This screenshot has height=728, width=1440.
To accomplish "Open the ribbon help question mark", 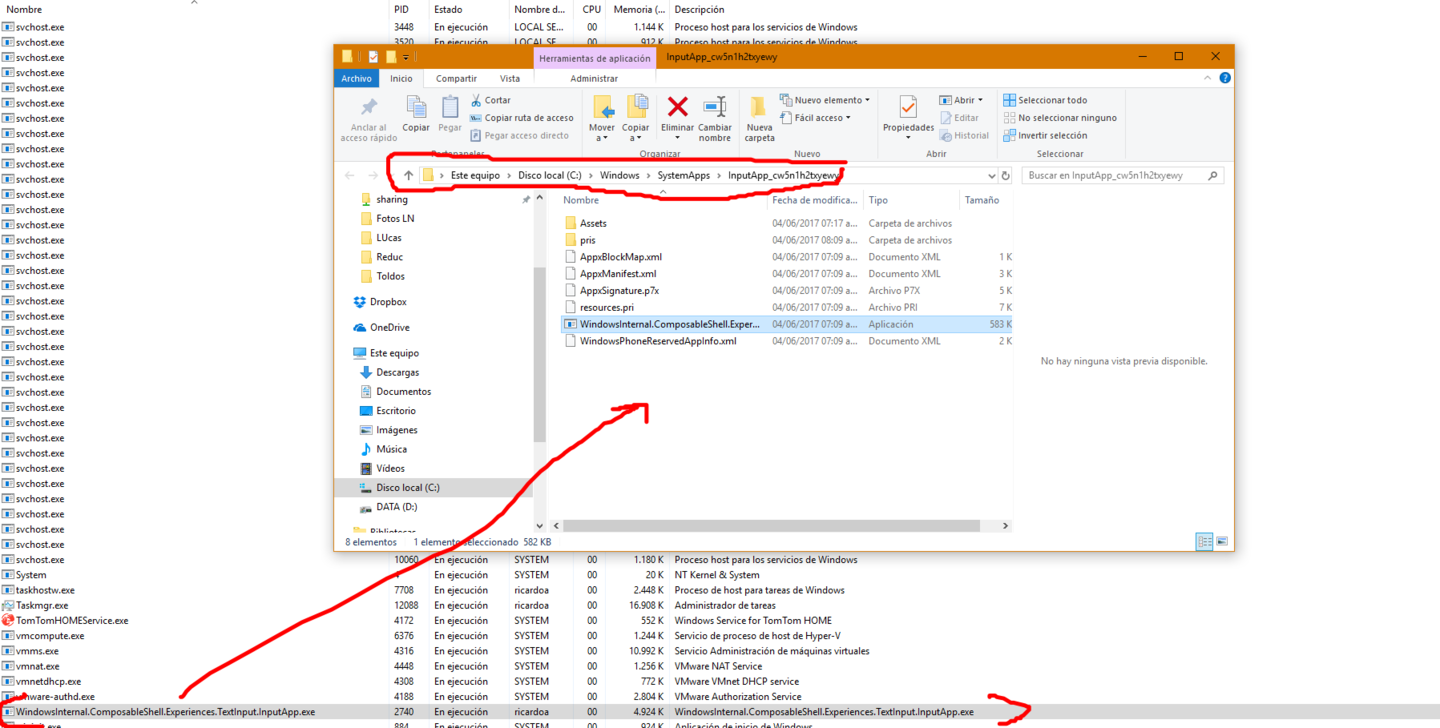I will click(x=1225, y=78).
